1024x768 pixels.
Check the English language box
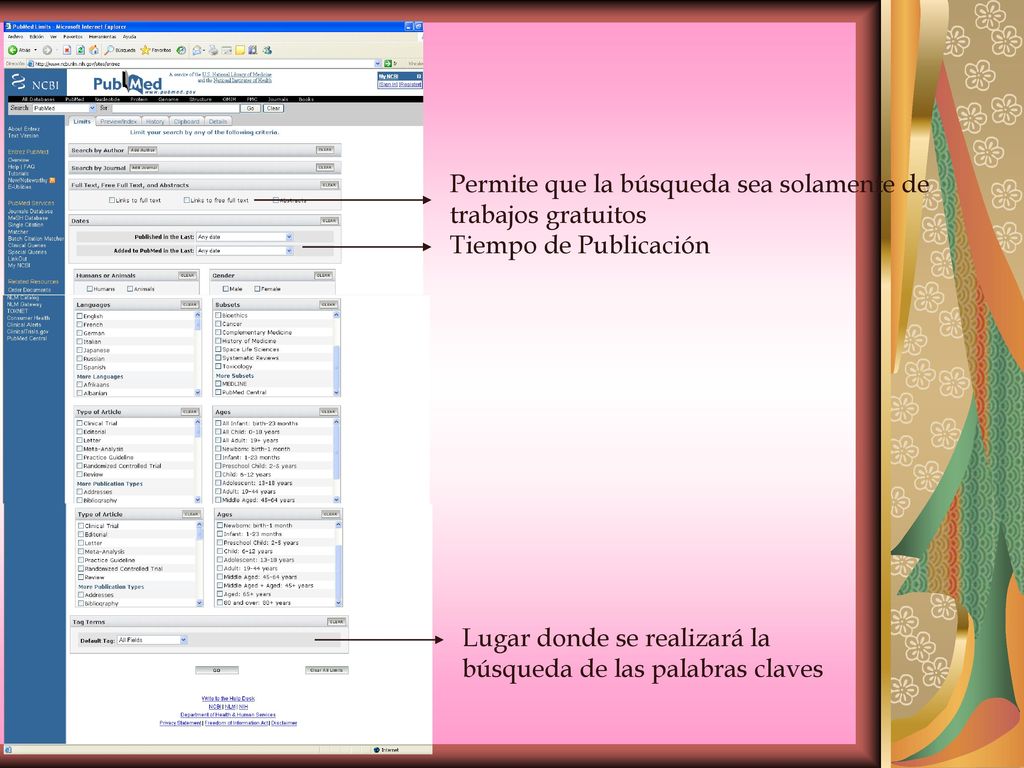coord(80,316)
